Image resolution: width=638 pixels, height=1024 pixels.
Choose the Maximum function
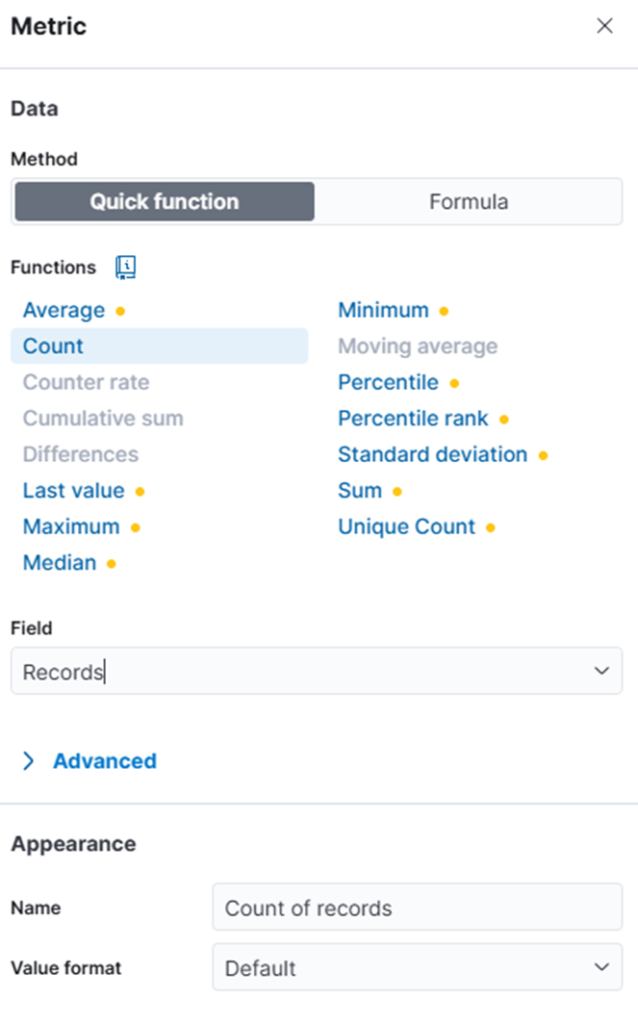coord(71,526)
